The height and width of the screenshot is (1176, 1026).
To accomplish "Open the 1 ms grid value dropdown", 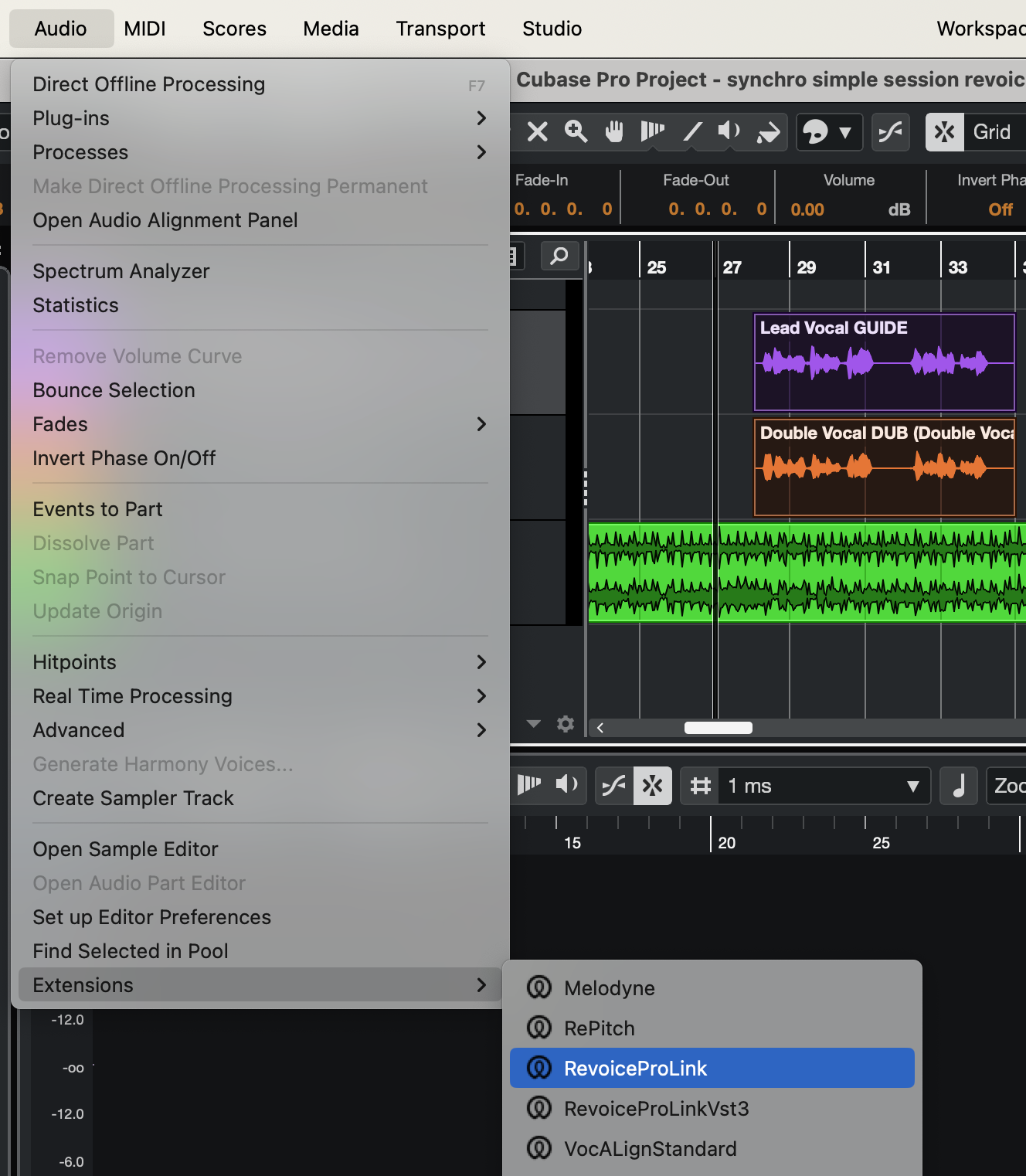I will tap(821, 786).
